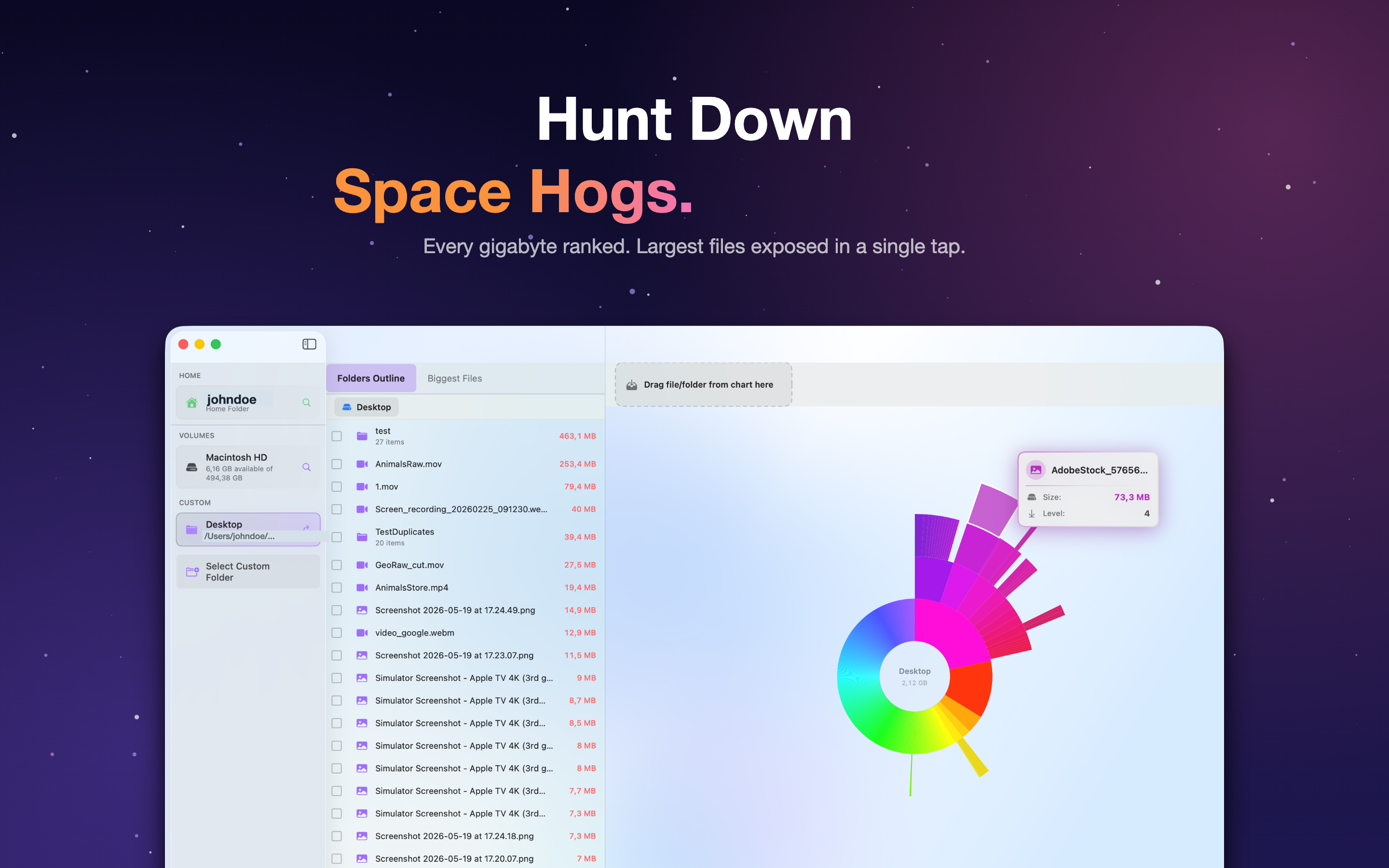This screenshot has width=1389, height=868.
Task: Click the video icon of 1.mov
Action: [362, 486]
